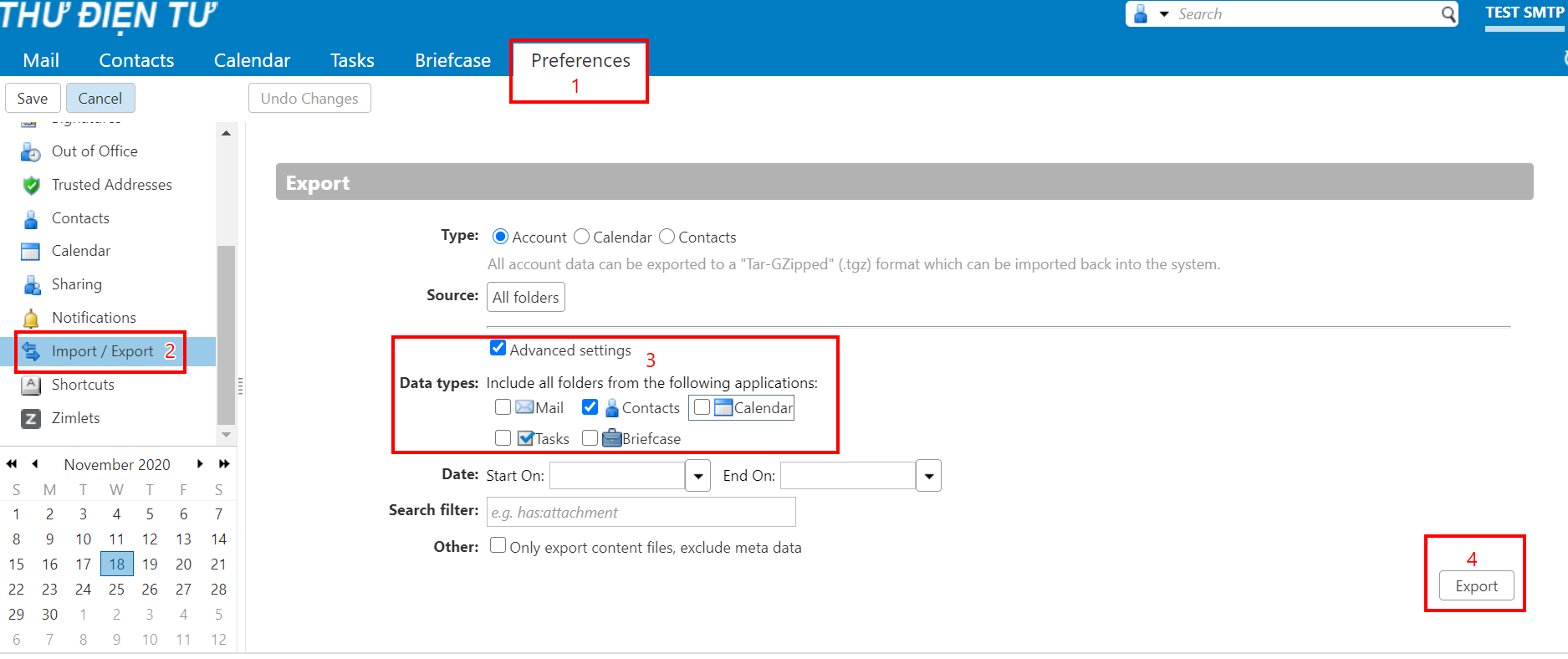Select November 13 in mini calendar

coord(183,539)
